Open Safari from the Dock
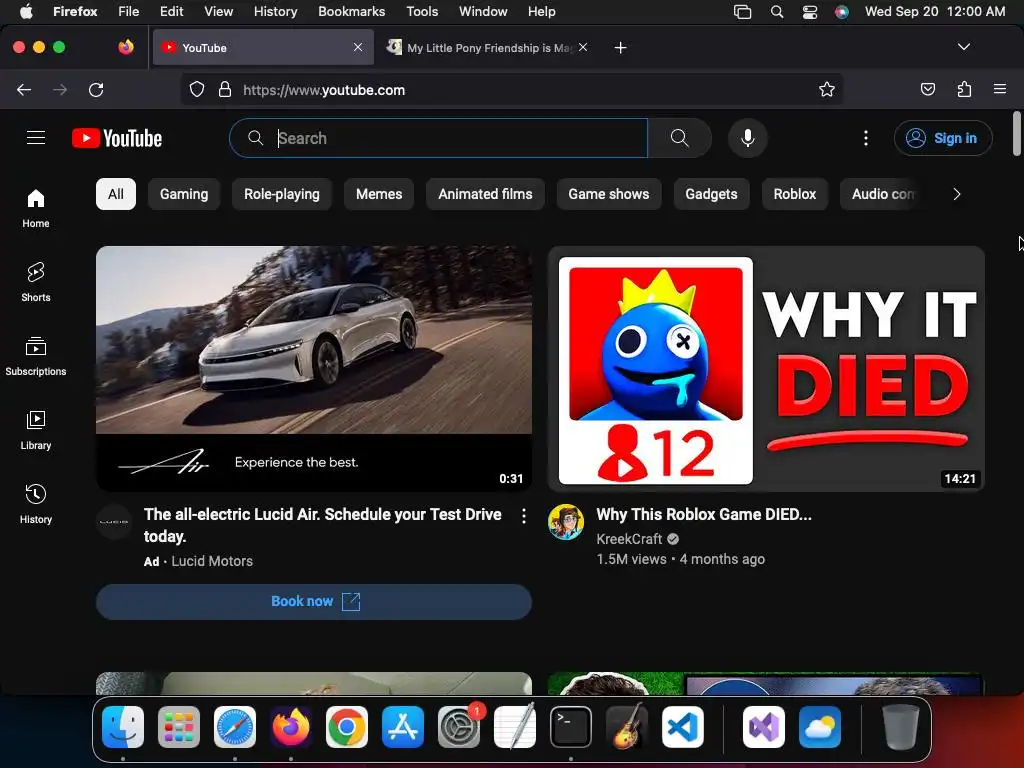Viewport: 1024px width, 768px height. coord(235,727)
